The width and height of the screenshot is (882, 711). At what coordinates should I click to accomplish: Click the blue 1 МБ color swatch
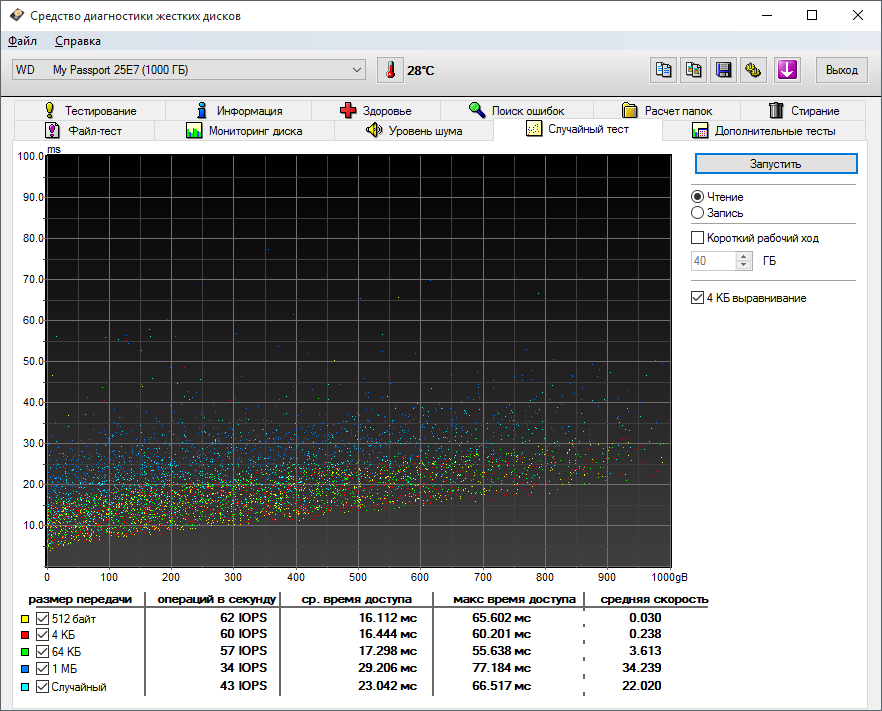click(25, 669)
